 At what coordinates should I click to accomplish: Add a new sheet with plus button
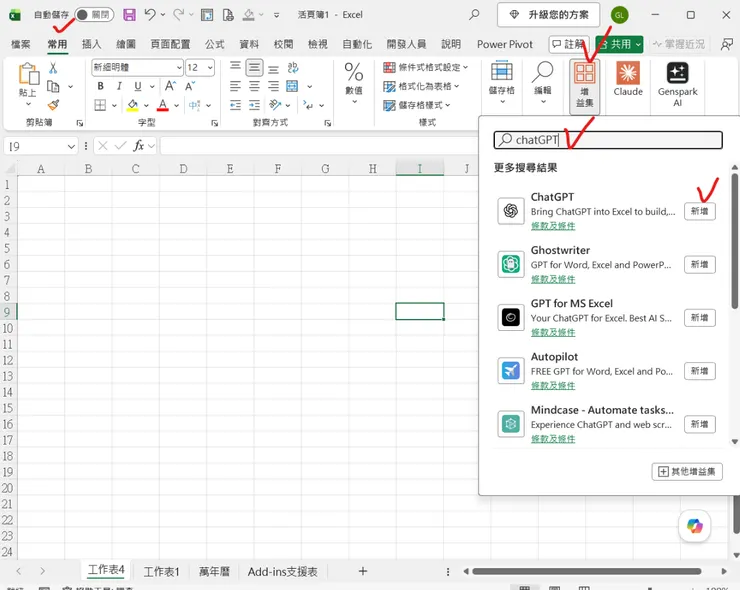(362, 571)
